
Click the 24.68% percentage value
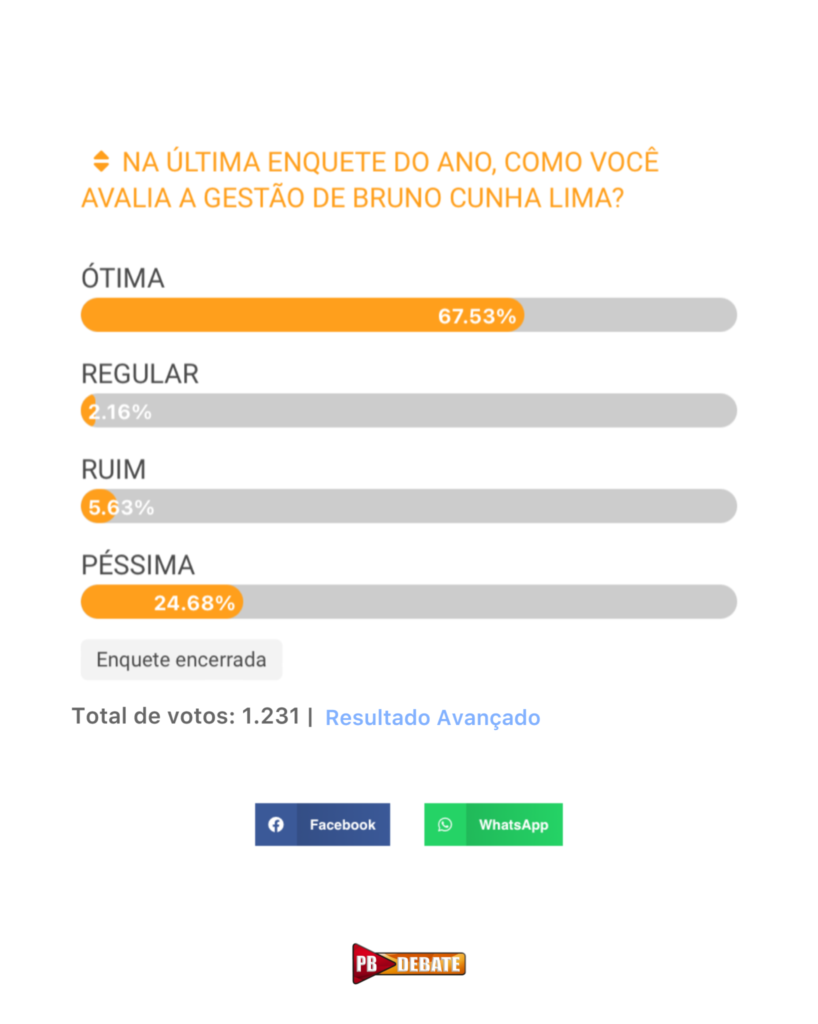(194, 603)
